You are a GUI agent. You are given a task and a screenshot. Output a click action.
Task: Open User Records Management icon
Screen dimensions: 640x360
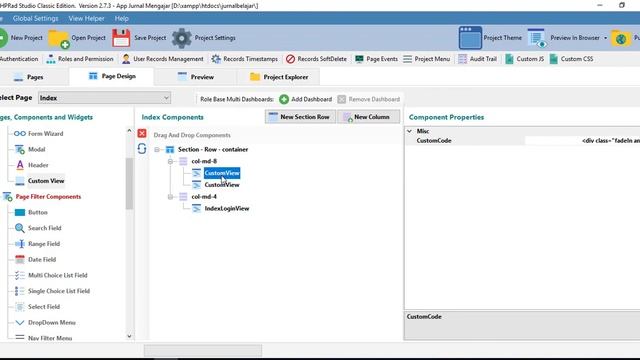click(x=126, y=59)
